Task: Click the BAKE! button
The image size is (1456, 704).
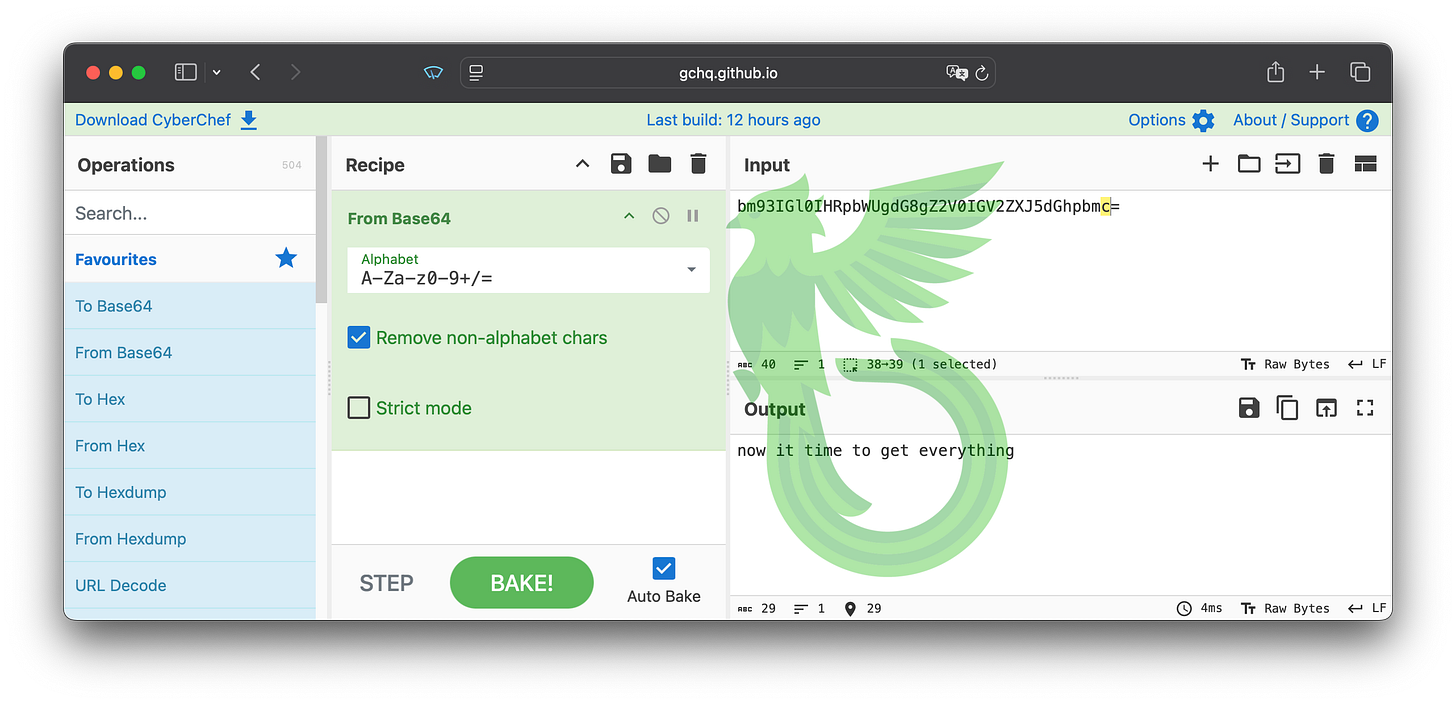Action: tap(522, 583)
